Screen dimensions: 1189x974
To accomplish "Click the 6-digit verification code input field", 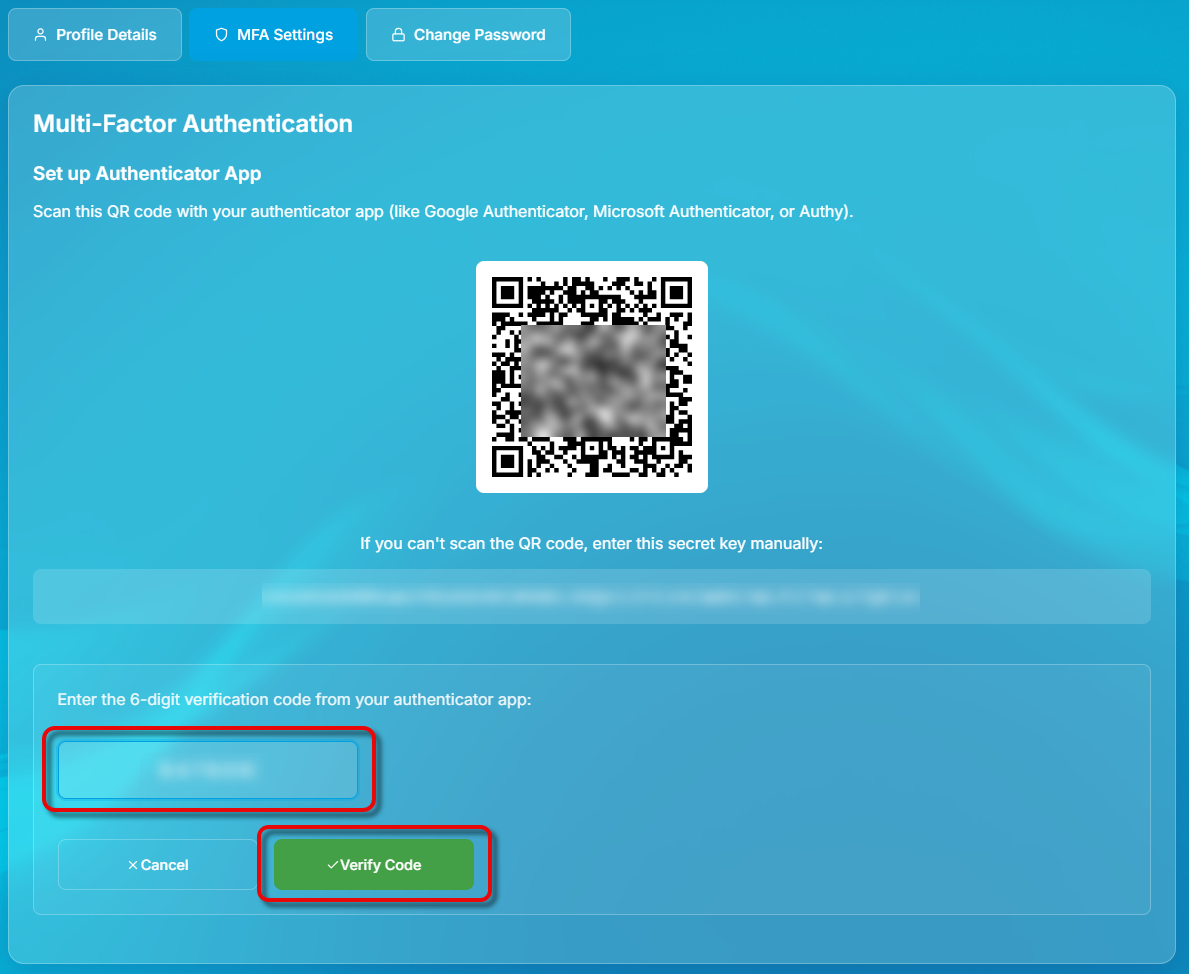I will pos(208,770).
